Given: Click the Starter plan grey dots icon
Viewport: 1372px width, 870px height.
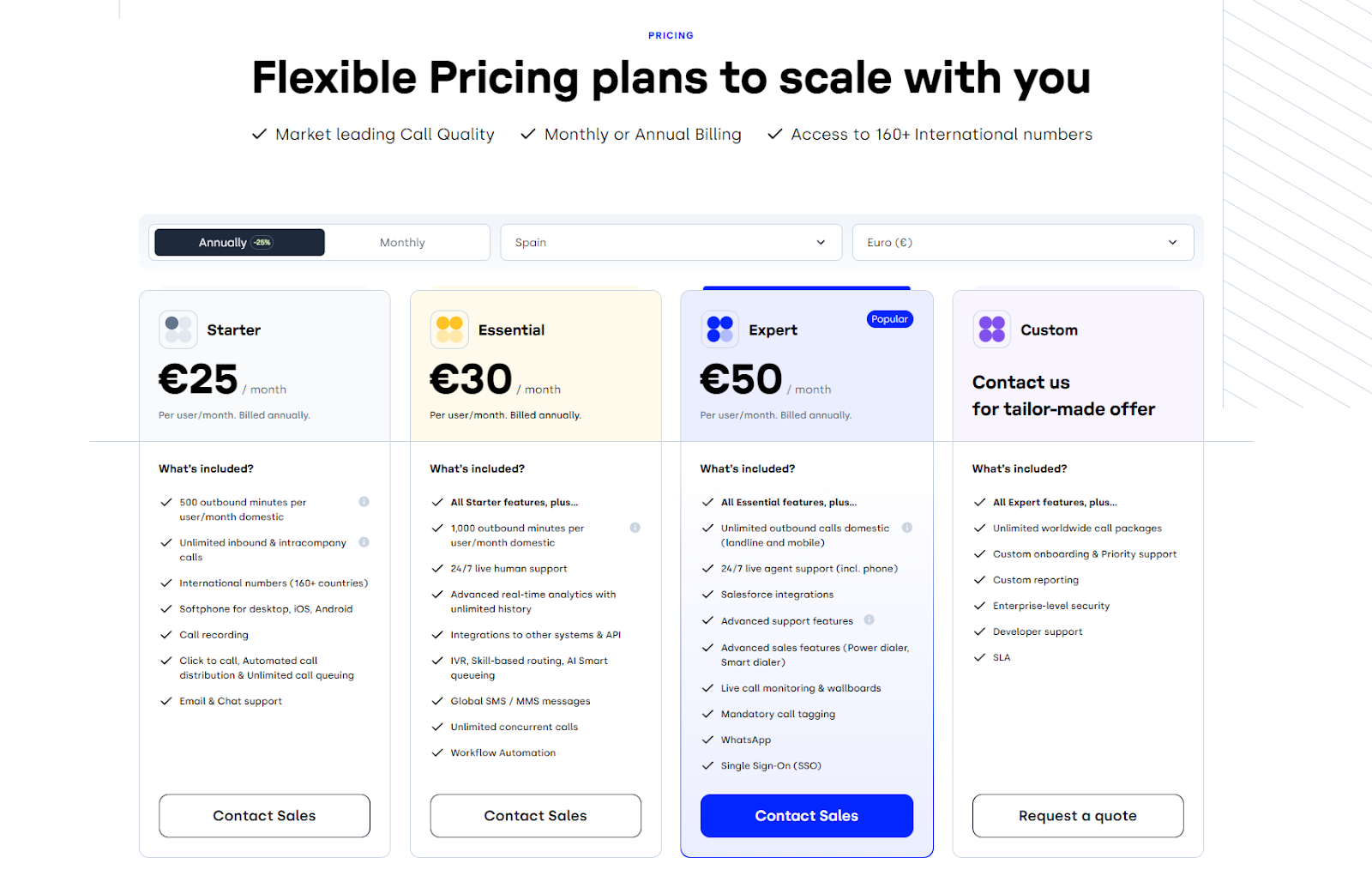Looking at the screenshot, I should (178, 329).
